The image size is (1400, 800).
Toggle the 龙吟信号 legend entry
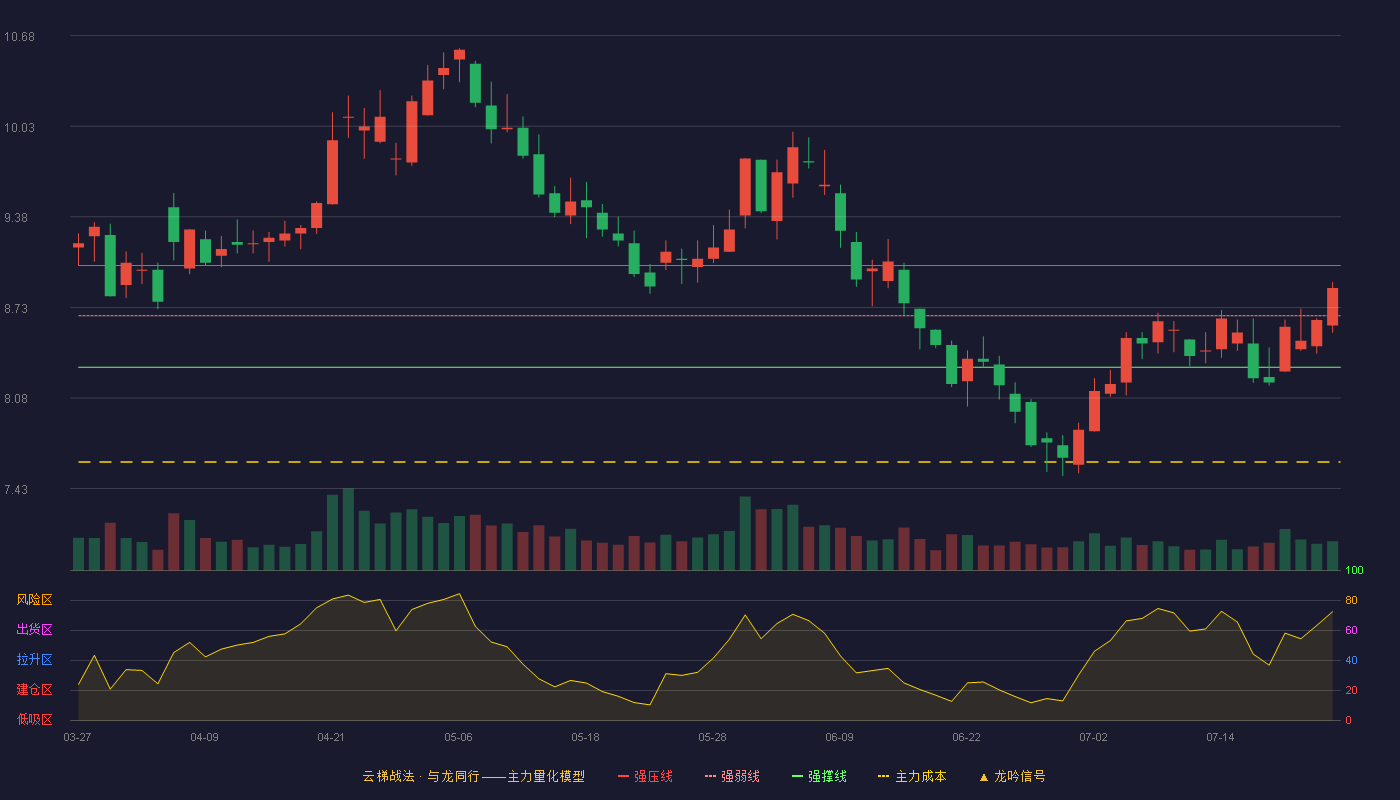1012,776
